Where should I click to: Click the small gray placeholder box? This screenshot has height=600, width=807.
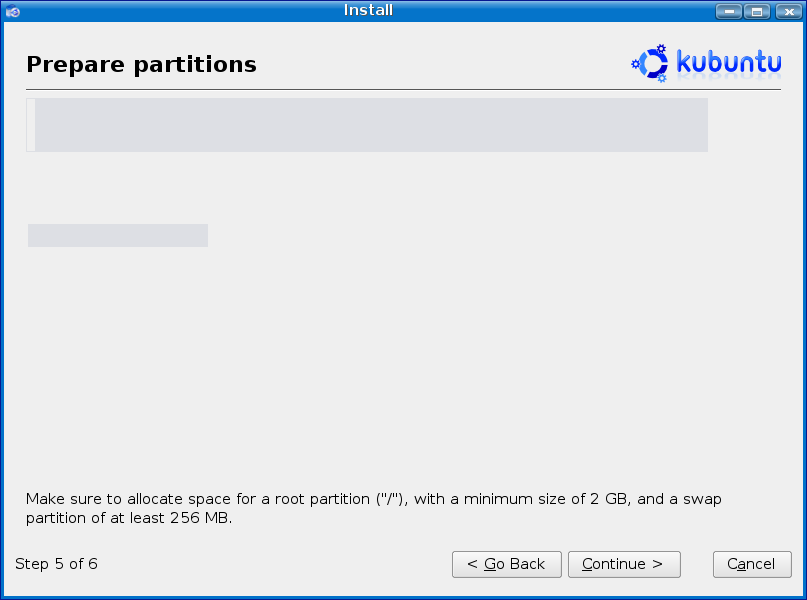118,235
